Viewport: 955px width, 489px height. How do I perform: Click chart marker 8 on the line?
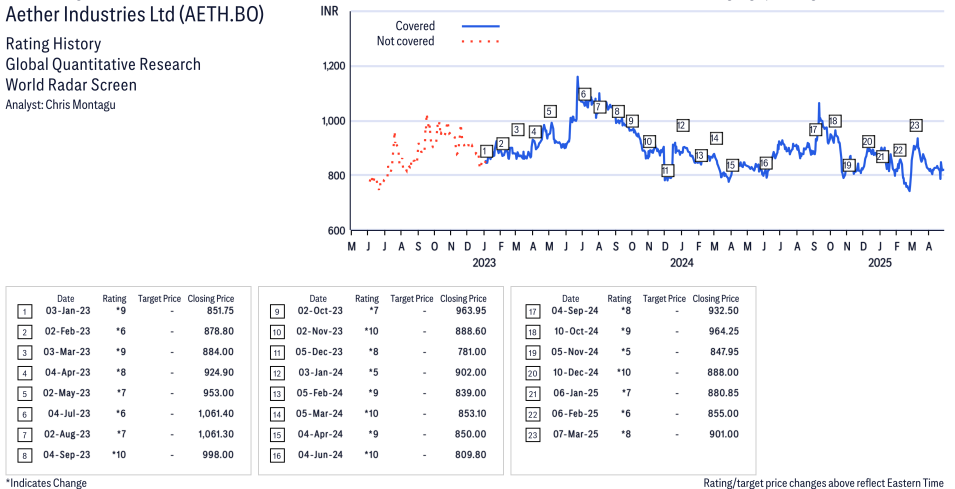tap(616, 111)
